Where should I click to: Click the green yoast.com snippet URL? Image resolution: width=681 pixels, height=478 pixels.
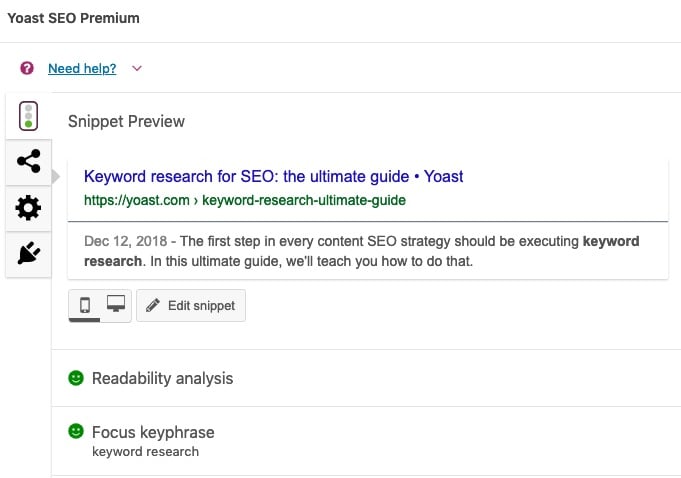point(245,200)
